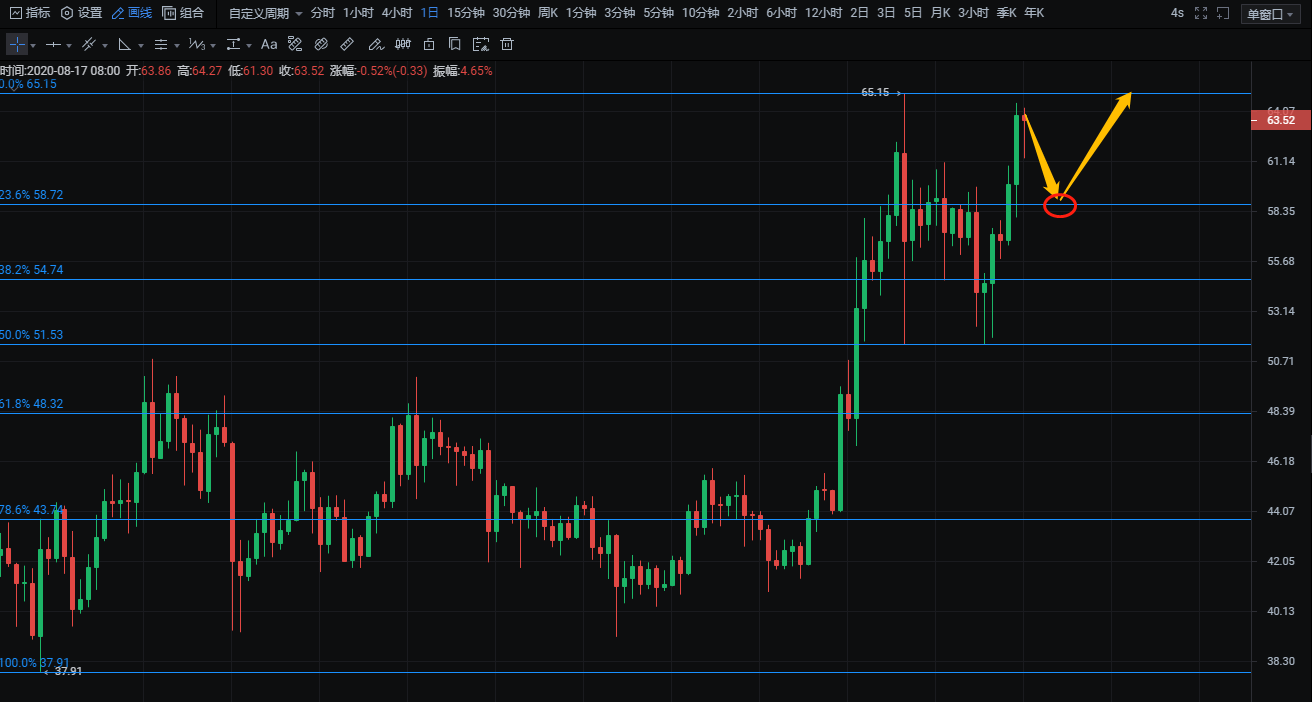Expand the 单窗口 window layout dropdown

1270,14
